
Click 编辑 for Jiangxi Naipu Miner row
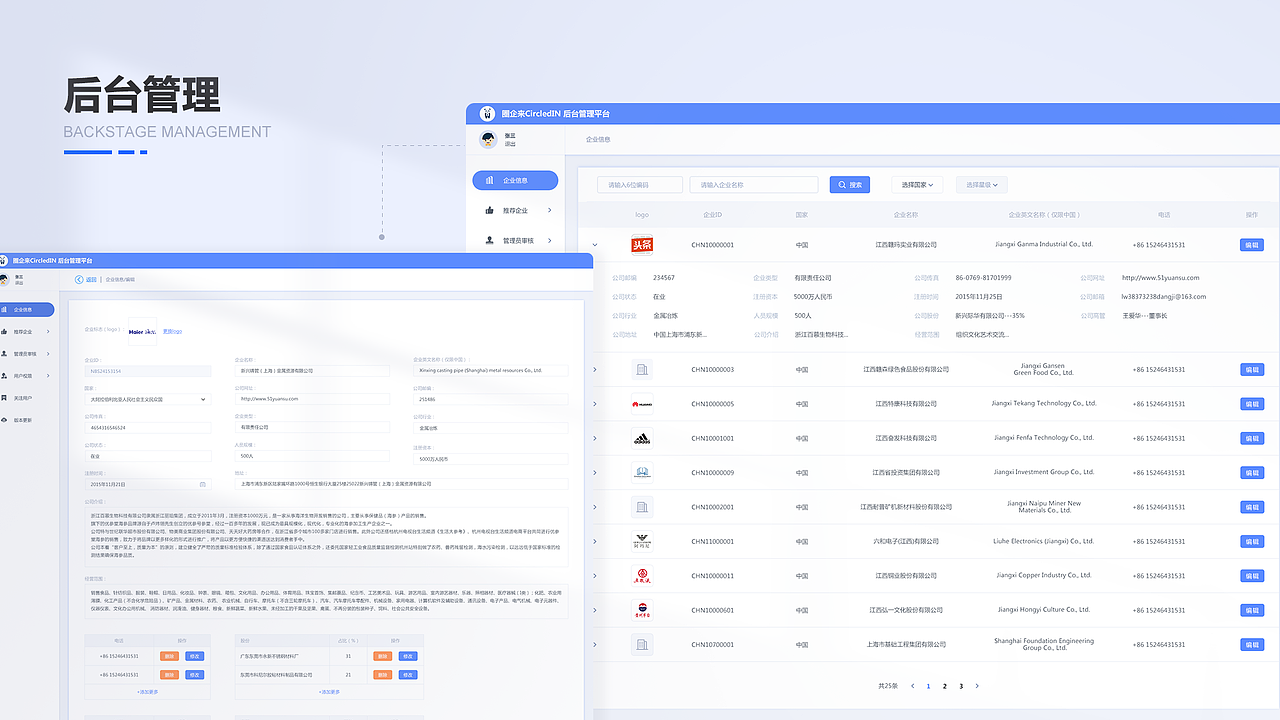pos(1251,507)
